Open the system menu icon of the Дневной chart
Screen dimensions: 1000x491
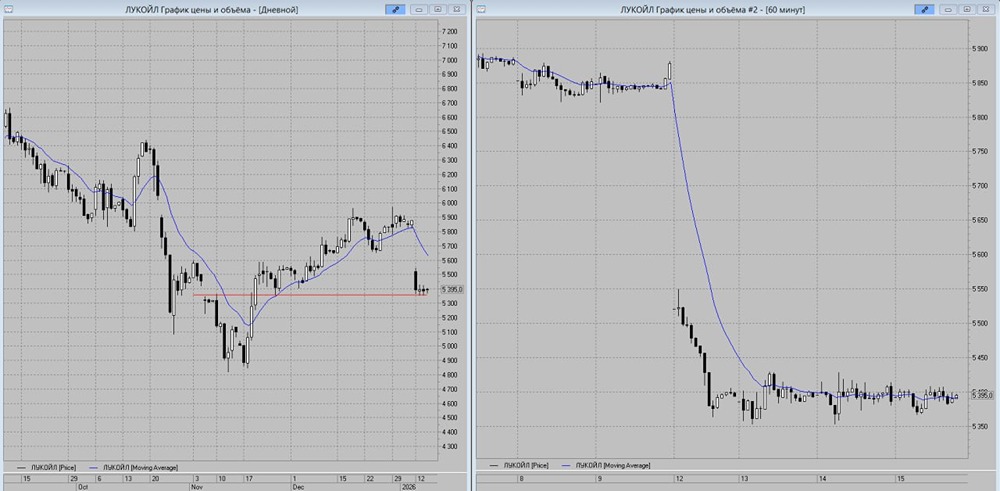tap(6, 9)
